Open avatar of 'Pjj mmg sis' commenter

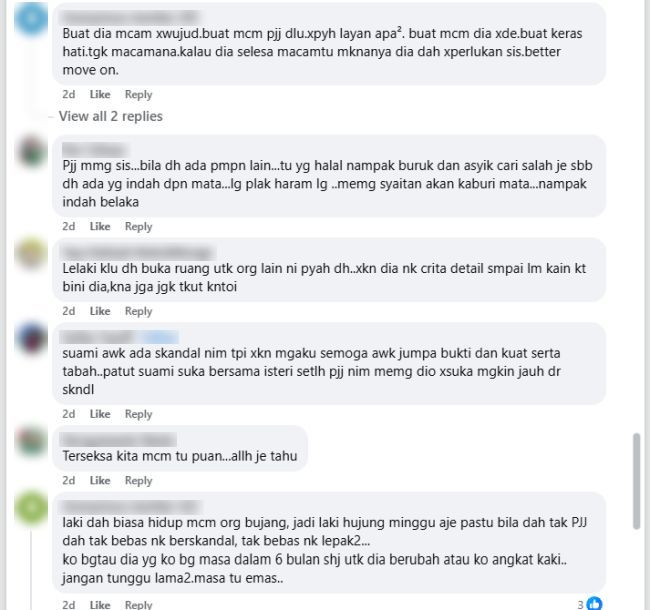[x=31, y=151]
